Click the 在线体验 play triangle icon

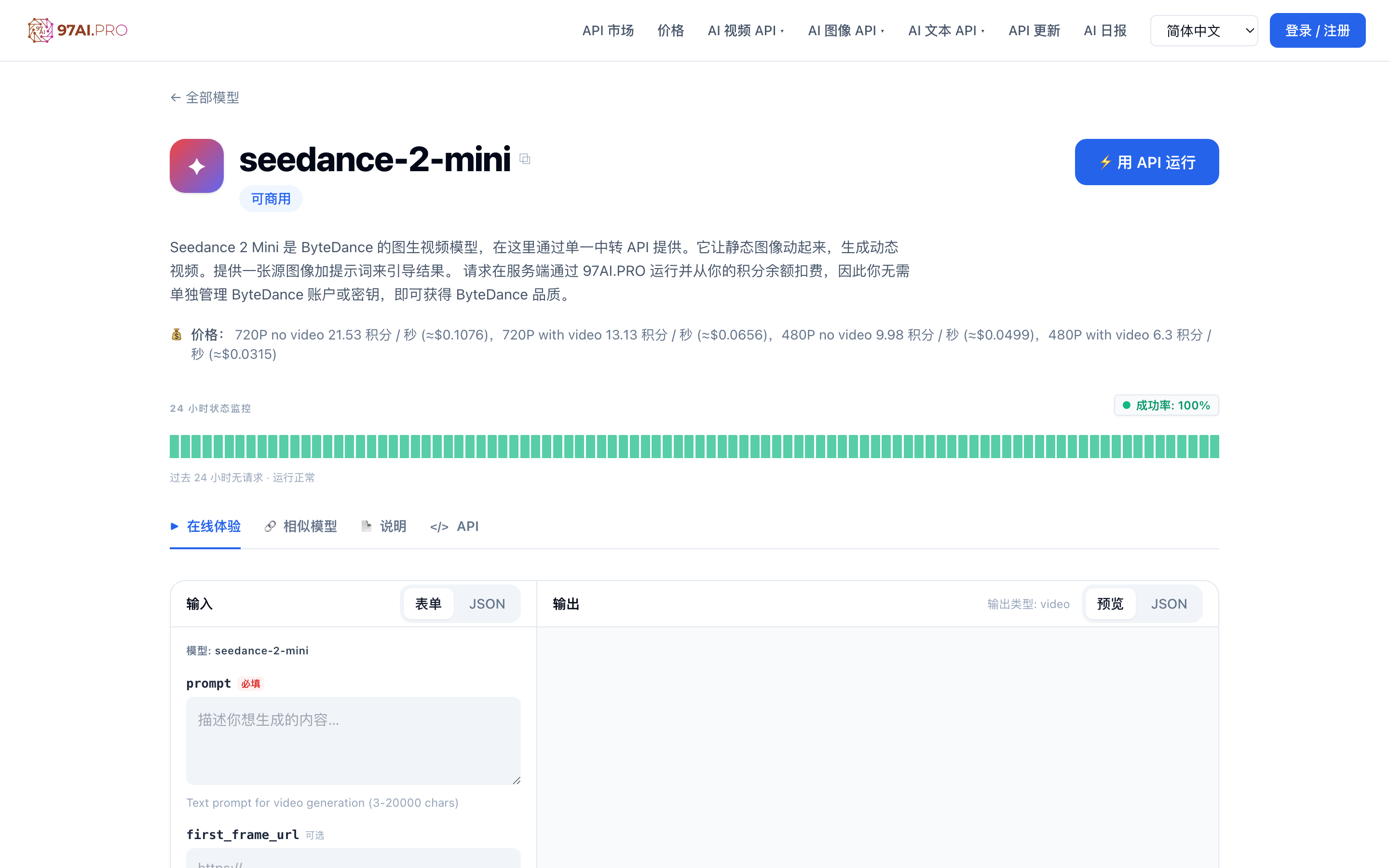(x=175, y=526)
